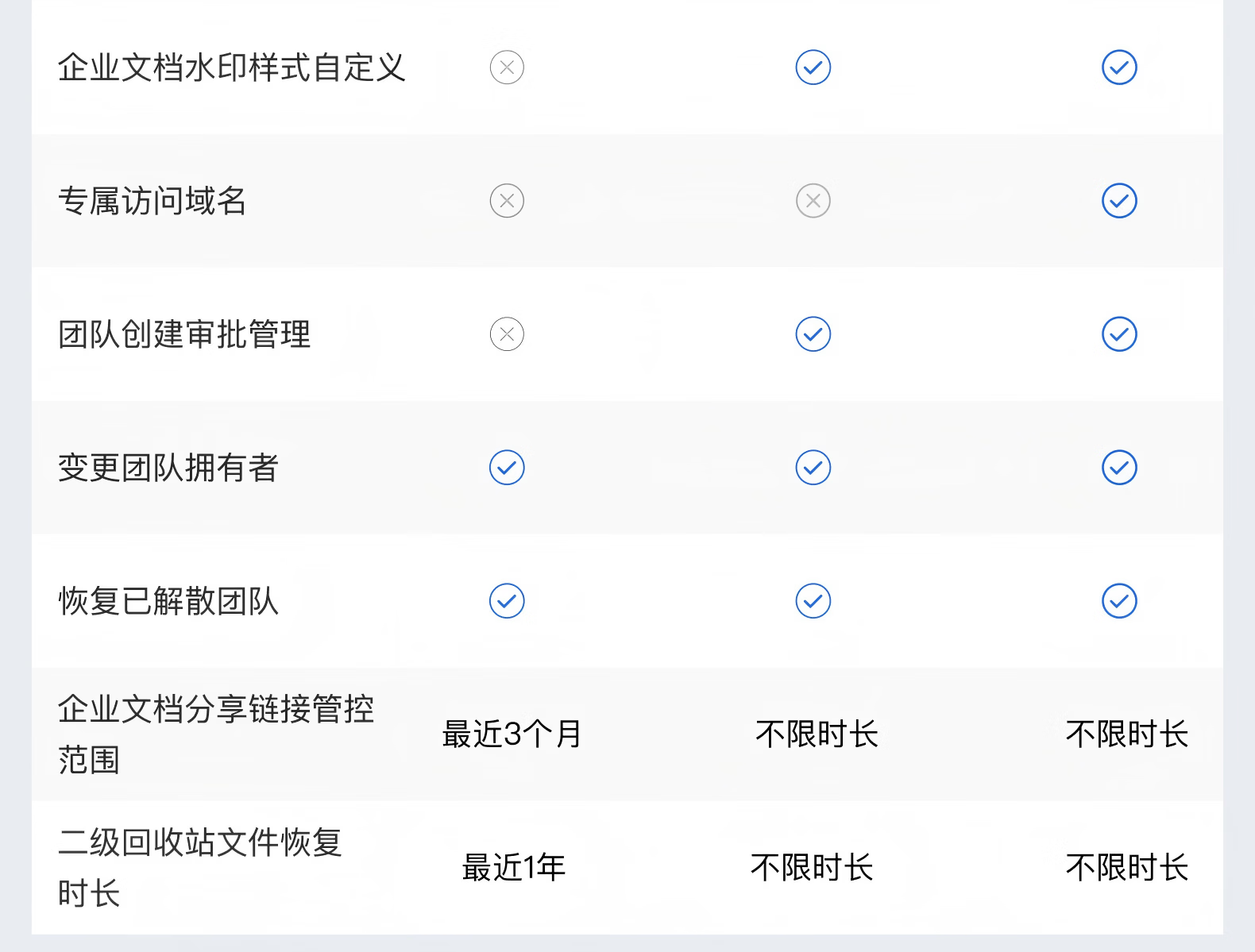The image size is (1255, 952).
Task: Click middle column checkmark for 企业文档水印样式自定义
Action: click(x=813, y=67)
